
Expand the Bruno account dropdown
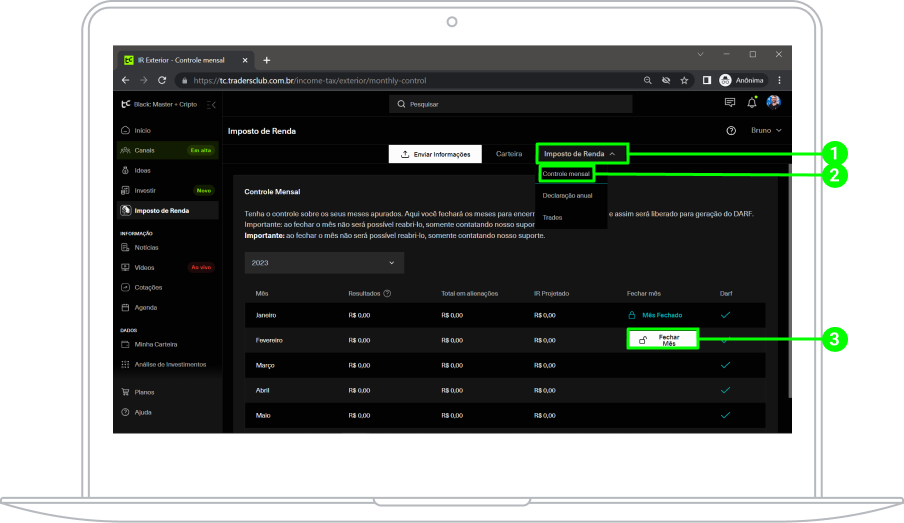pyautogui.click(x=766, y=130)
